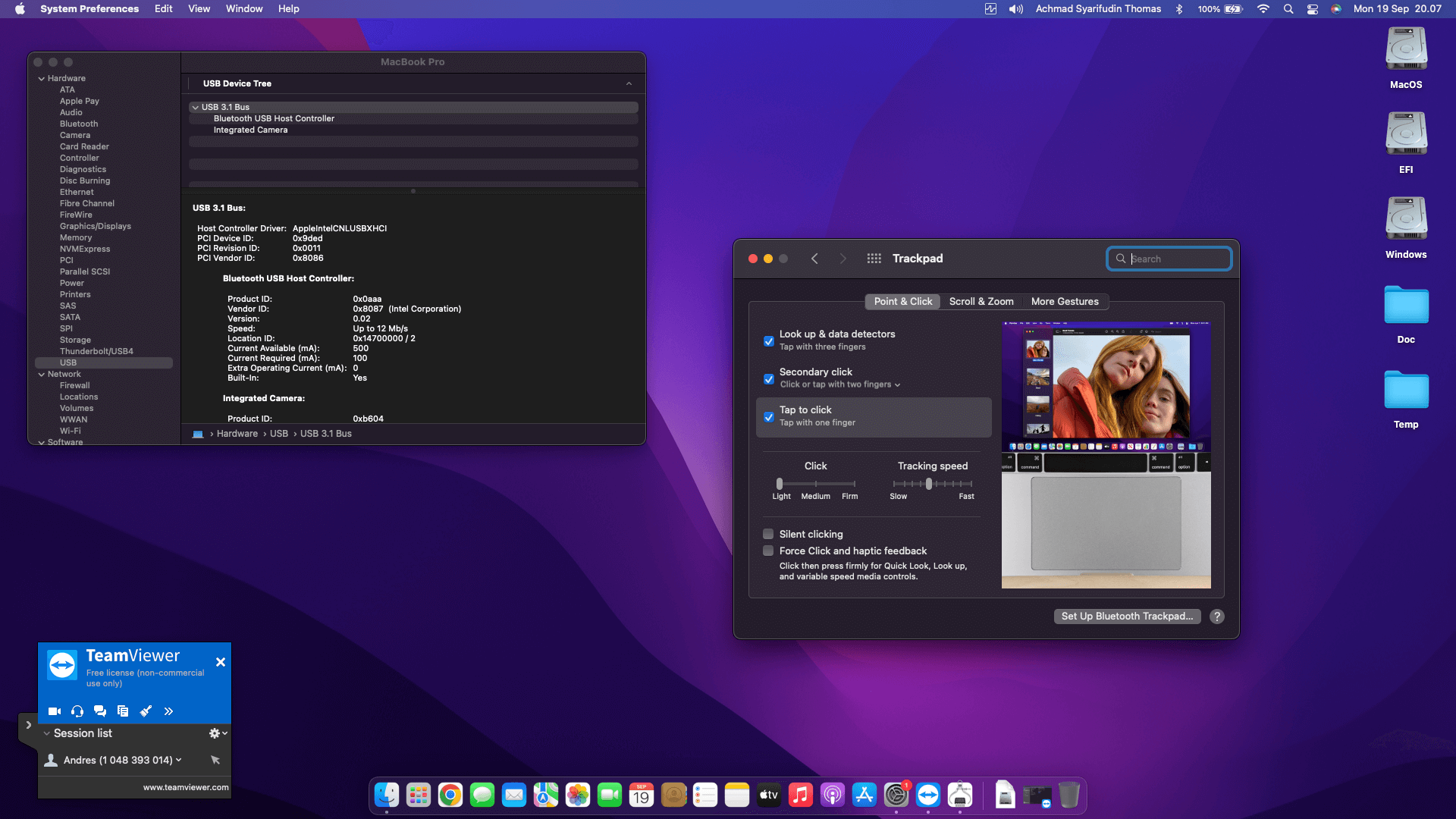Click the TeamViewer file transfer icon
1456x819 pixels.
123,711
